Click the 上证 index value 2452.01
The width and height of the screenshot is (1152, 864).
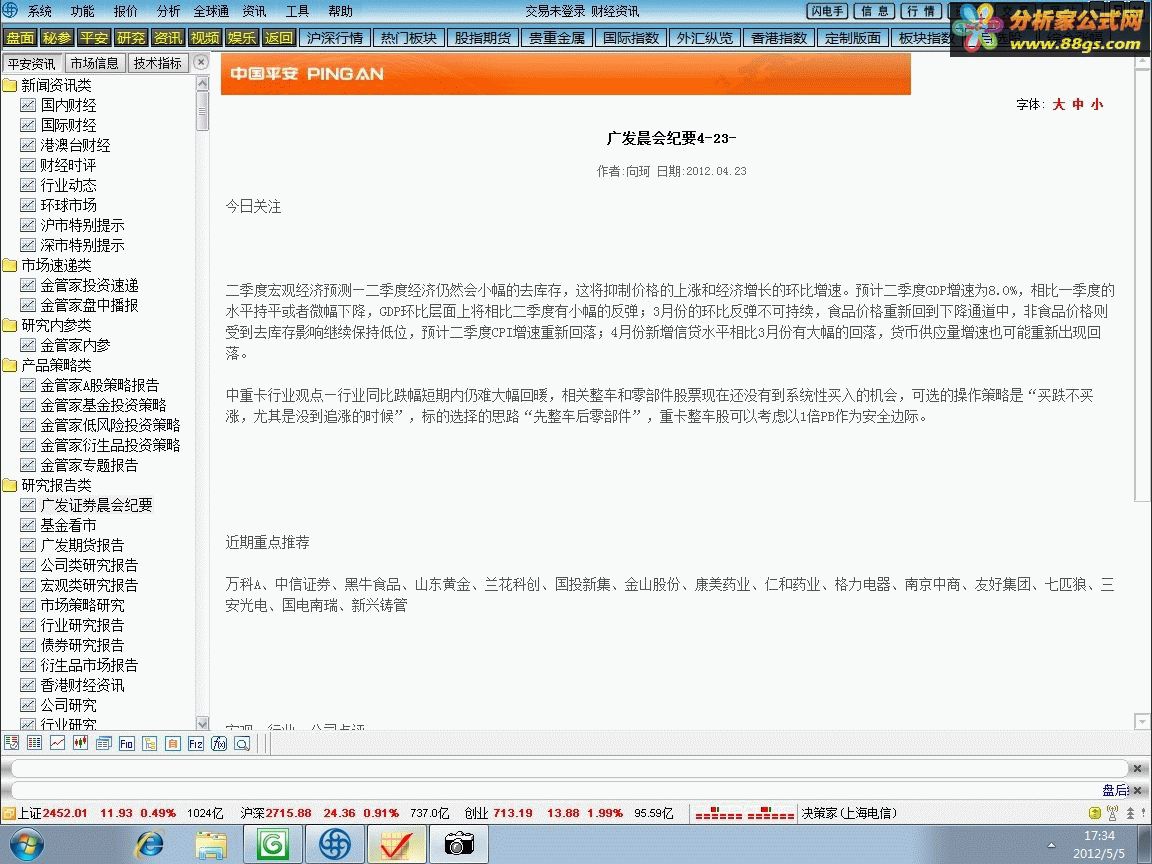65,813
